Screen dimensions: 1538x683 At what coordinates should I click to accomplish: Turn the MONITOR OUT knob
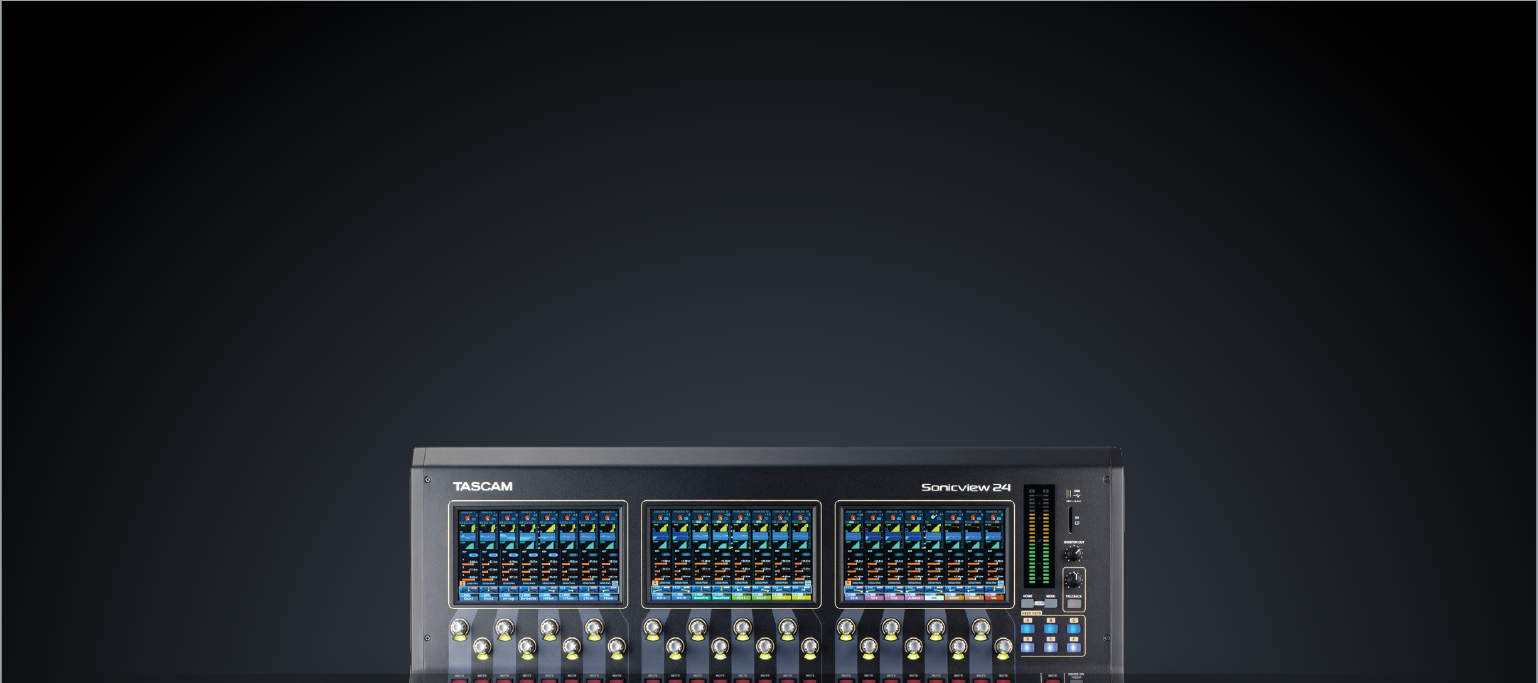pos(1073,554)
